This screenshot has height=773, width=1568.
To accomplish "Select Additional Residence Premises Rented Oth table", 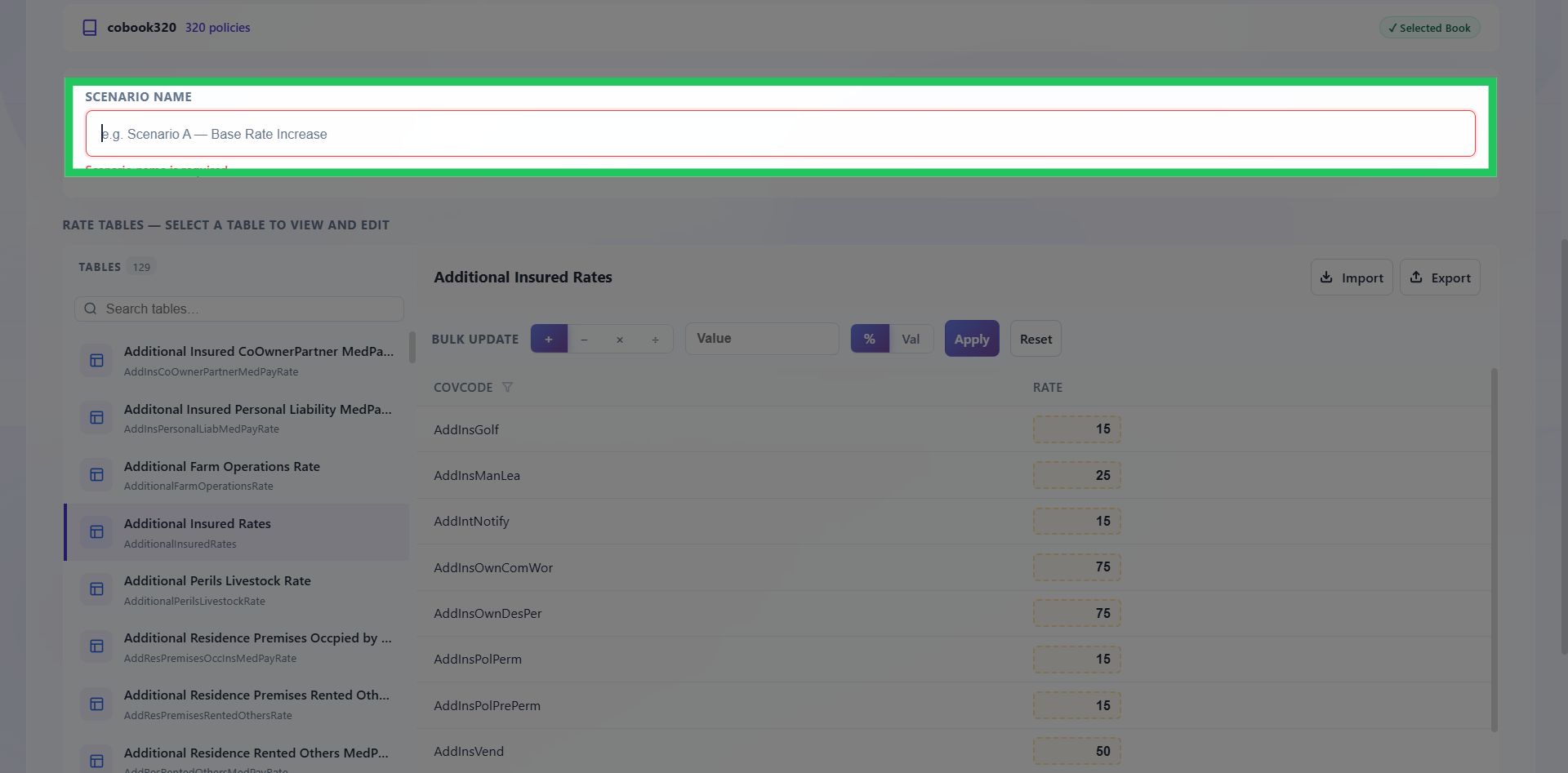I will click(x=237, y=704).
